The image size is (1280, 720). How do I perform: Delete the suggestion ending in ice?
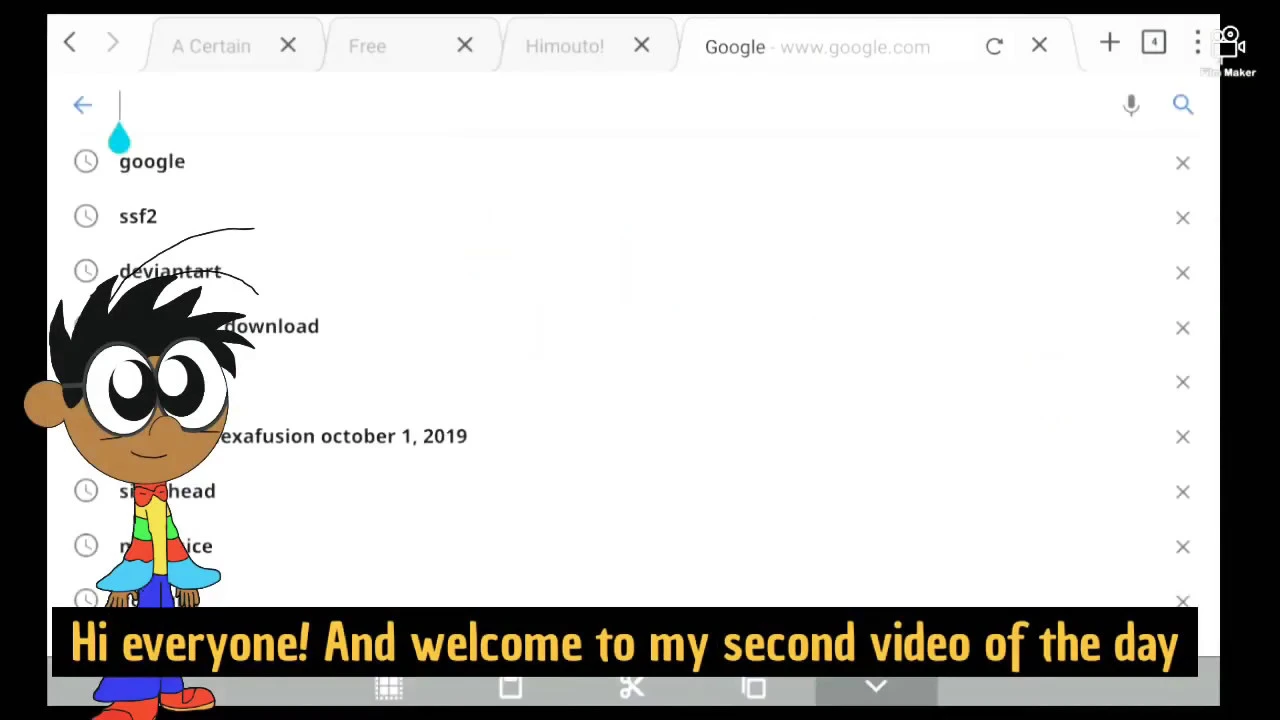pyautogui.click(x=1183, y=547)
